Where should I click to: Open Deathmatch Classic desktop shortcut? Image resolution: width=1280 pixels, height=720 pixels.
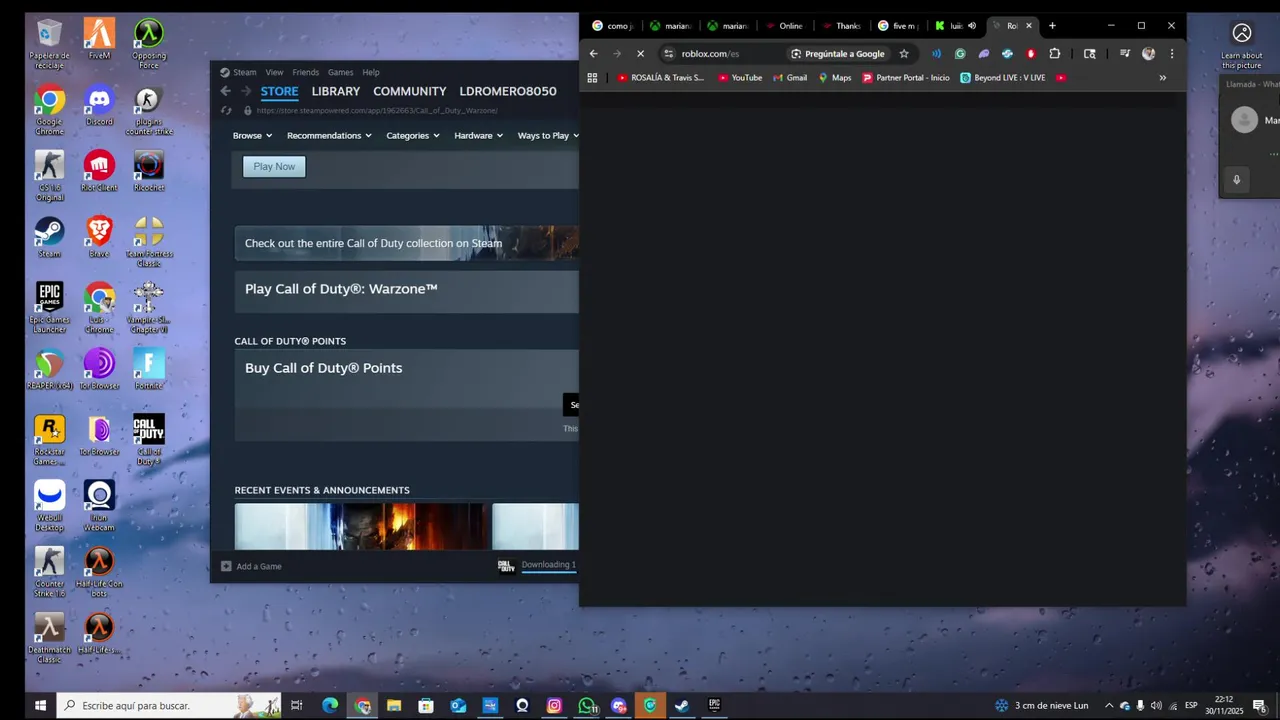click(x=49, y=637)
